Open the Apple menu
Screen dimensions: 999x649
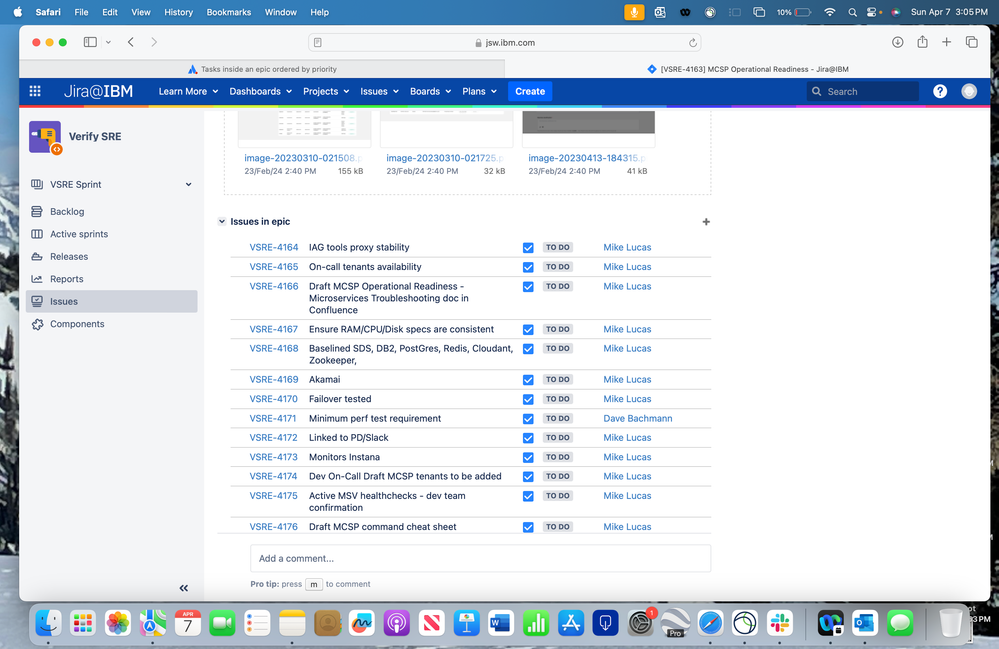pos(18,12)
